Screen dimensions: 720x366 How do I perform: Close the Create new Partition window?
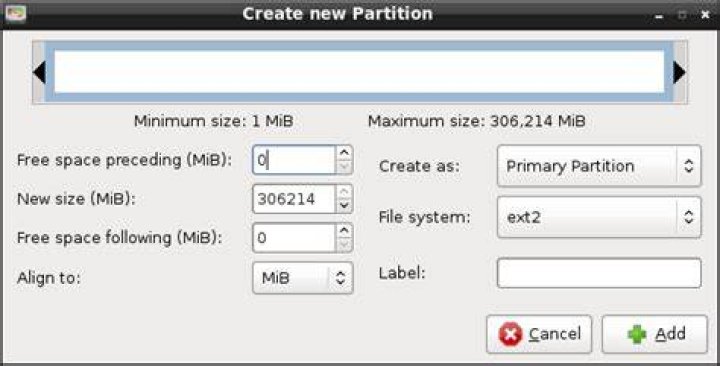tap(705, 16)
